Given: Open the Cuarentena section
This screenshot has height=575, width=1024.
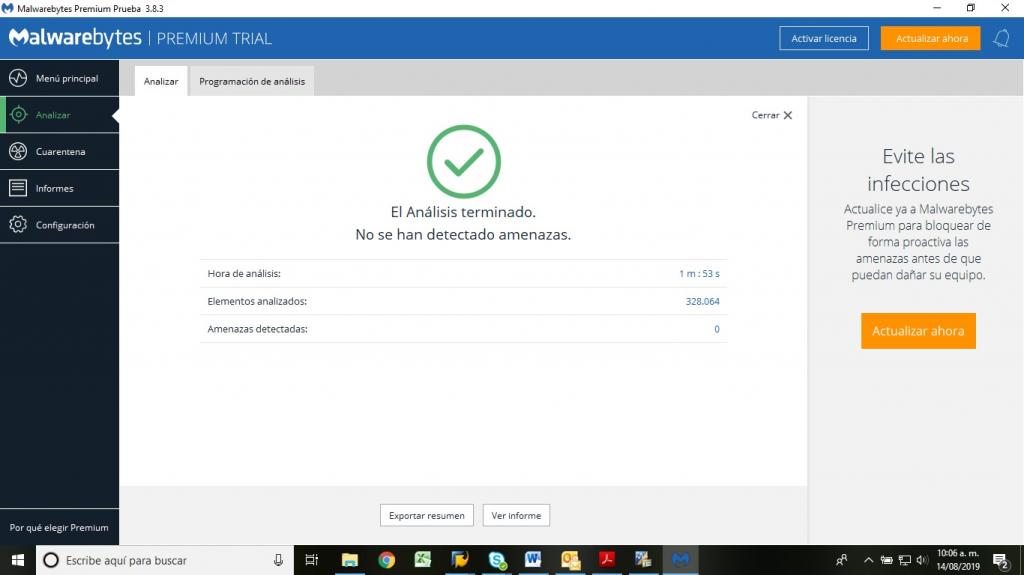Looking at the screenshot, I should (x=59, y=152).
